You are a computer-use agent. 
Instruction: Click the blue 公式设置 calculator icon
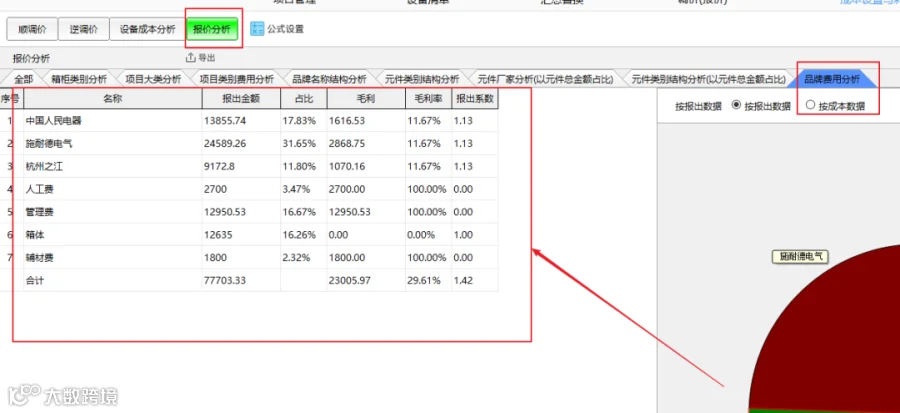[257, 29]
